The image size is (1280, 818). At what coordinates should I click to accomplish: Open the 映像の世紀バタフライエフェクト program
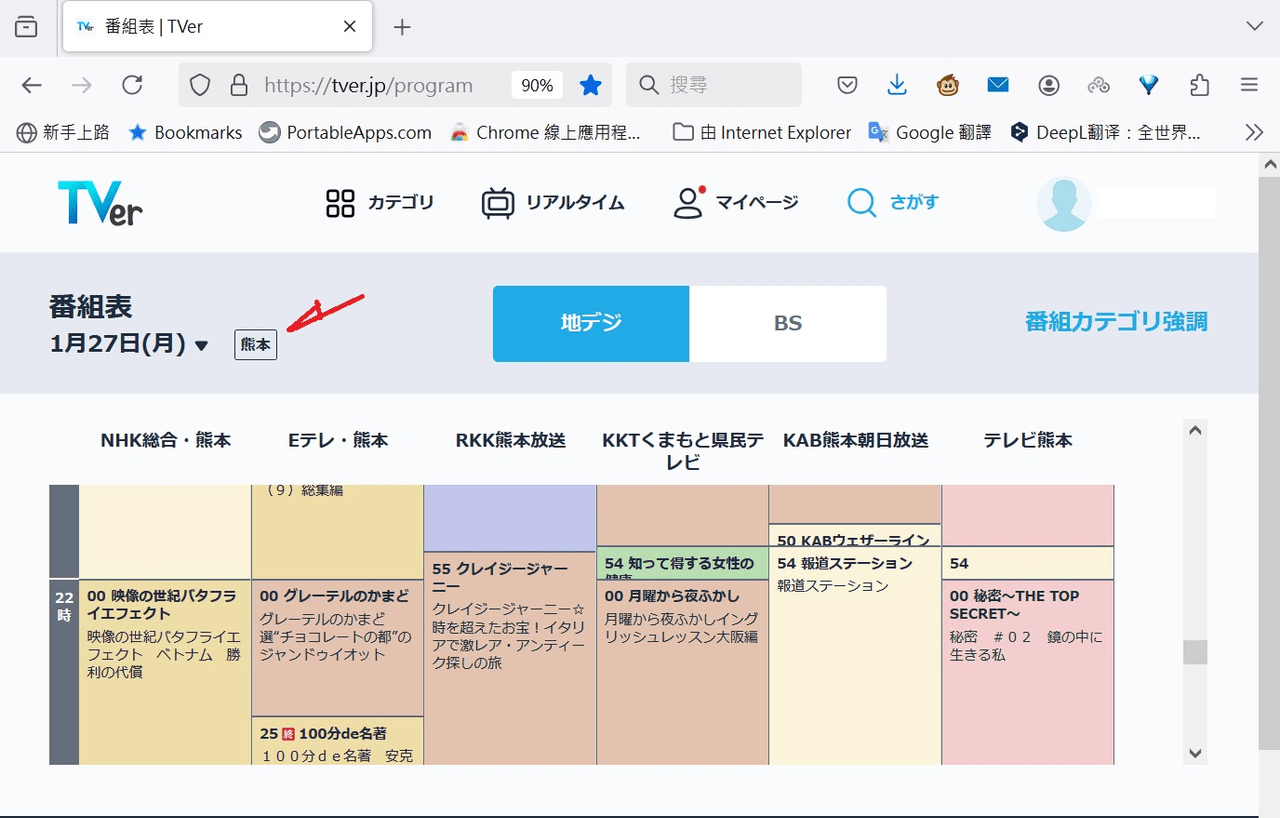164,672
